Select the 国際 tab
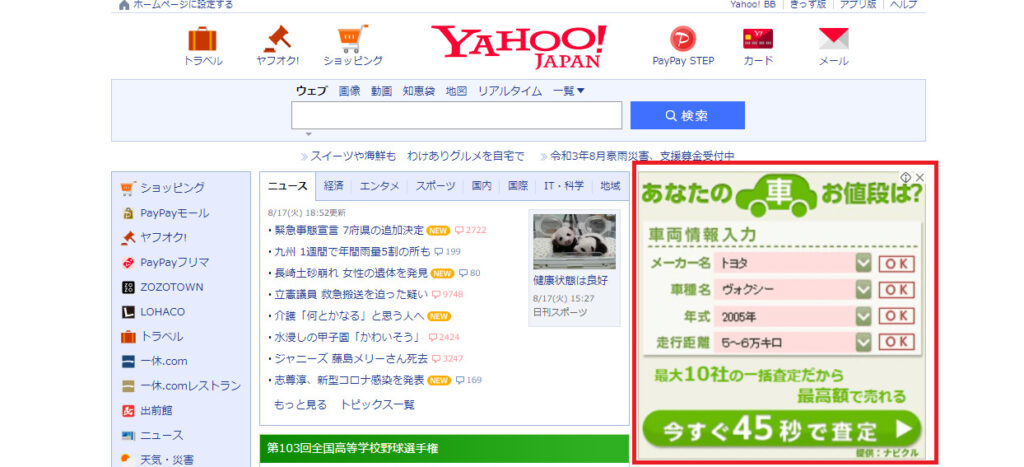 point(518,186)
